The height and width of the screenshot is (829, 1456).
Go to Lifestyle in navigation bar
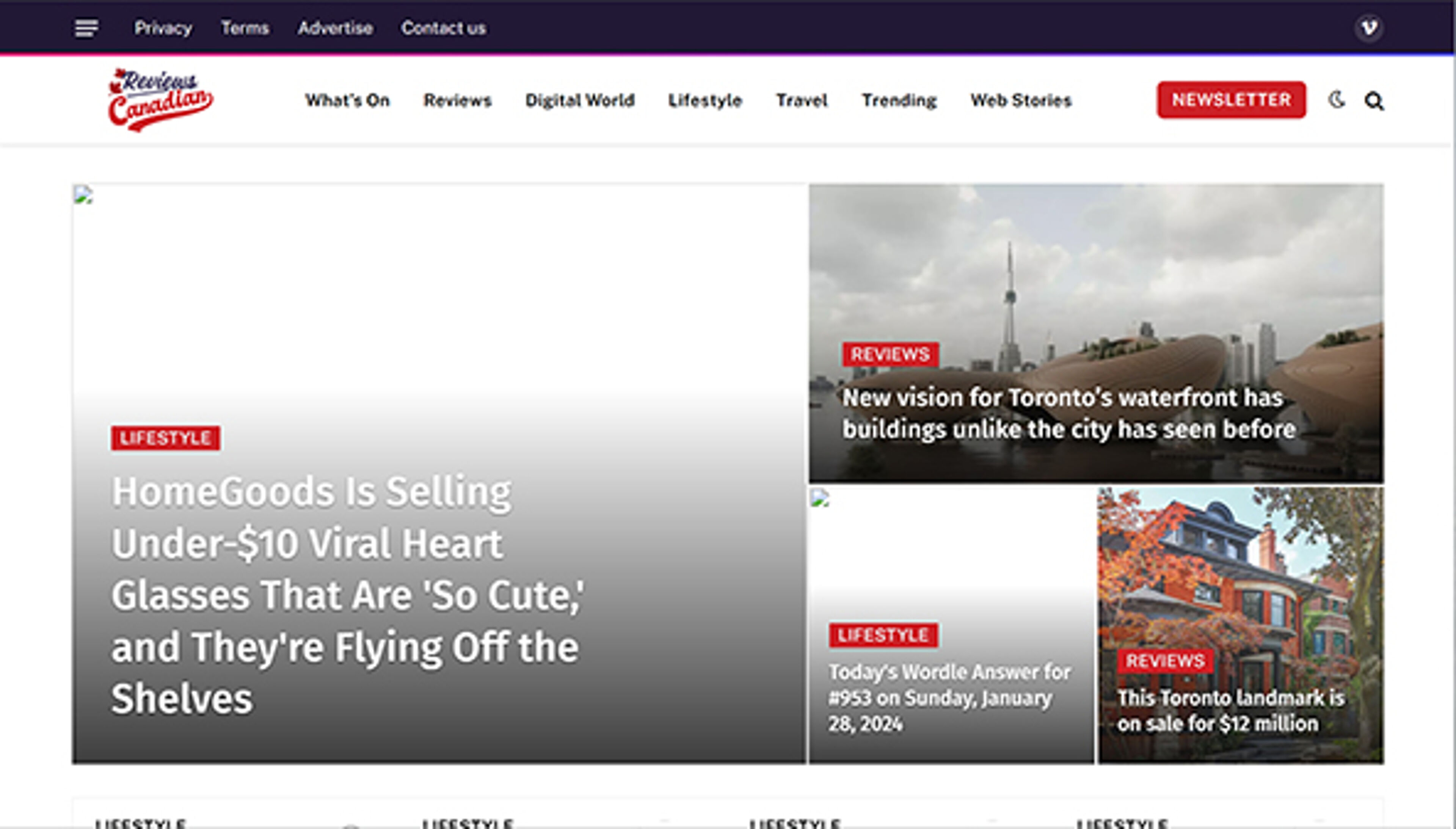pos(704,101)
